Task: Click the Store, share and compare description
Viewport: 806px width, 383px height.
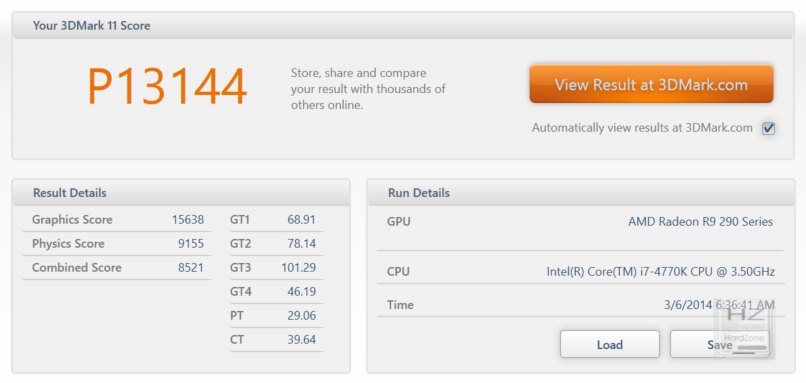Action: click(368, 89)
